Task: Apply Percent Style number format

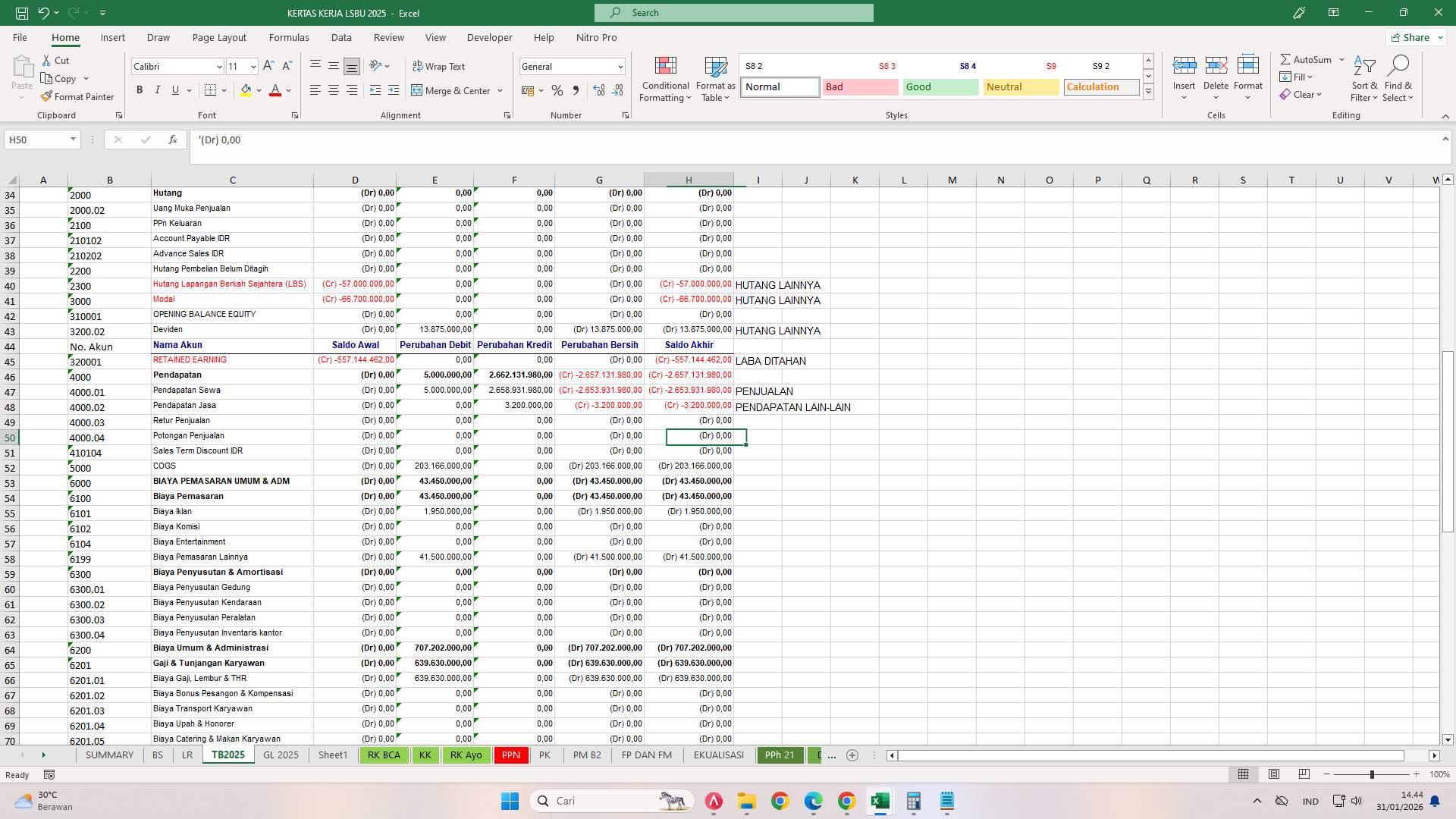Action: (x=557, y=89)
